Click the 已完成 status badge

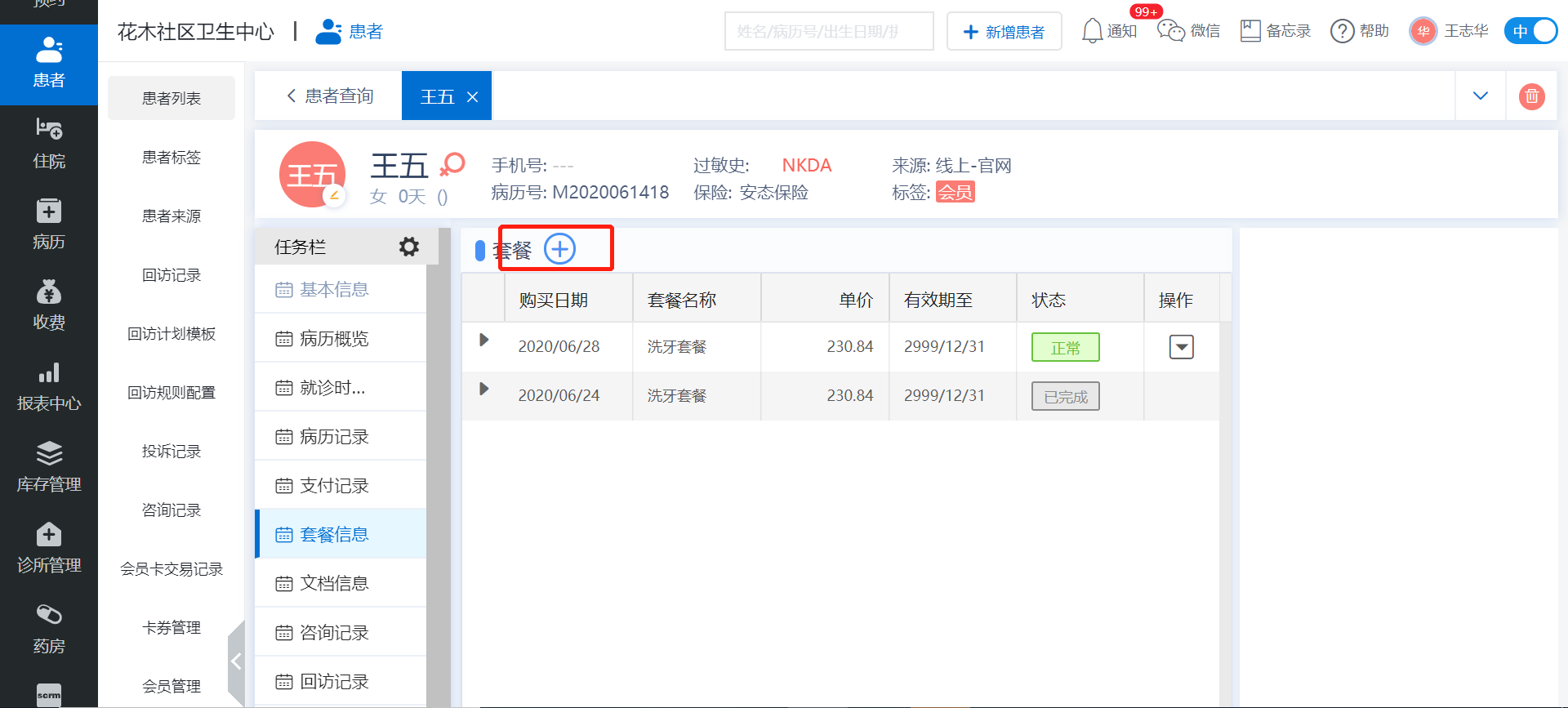1066,396
